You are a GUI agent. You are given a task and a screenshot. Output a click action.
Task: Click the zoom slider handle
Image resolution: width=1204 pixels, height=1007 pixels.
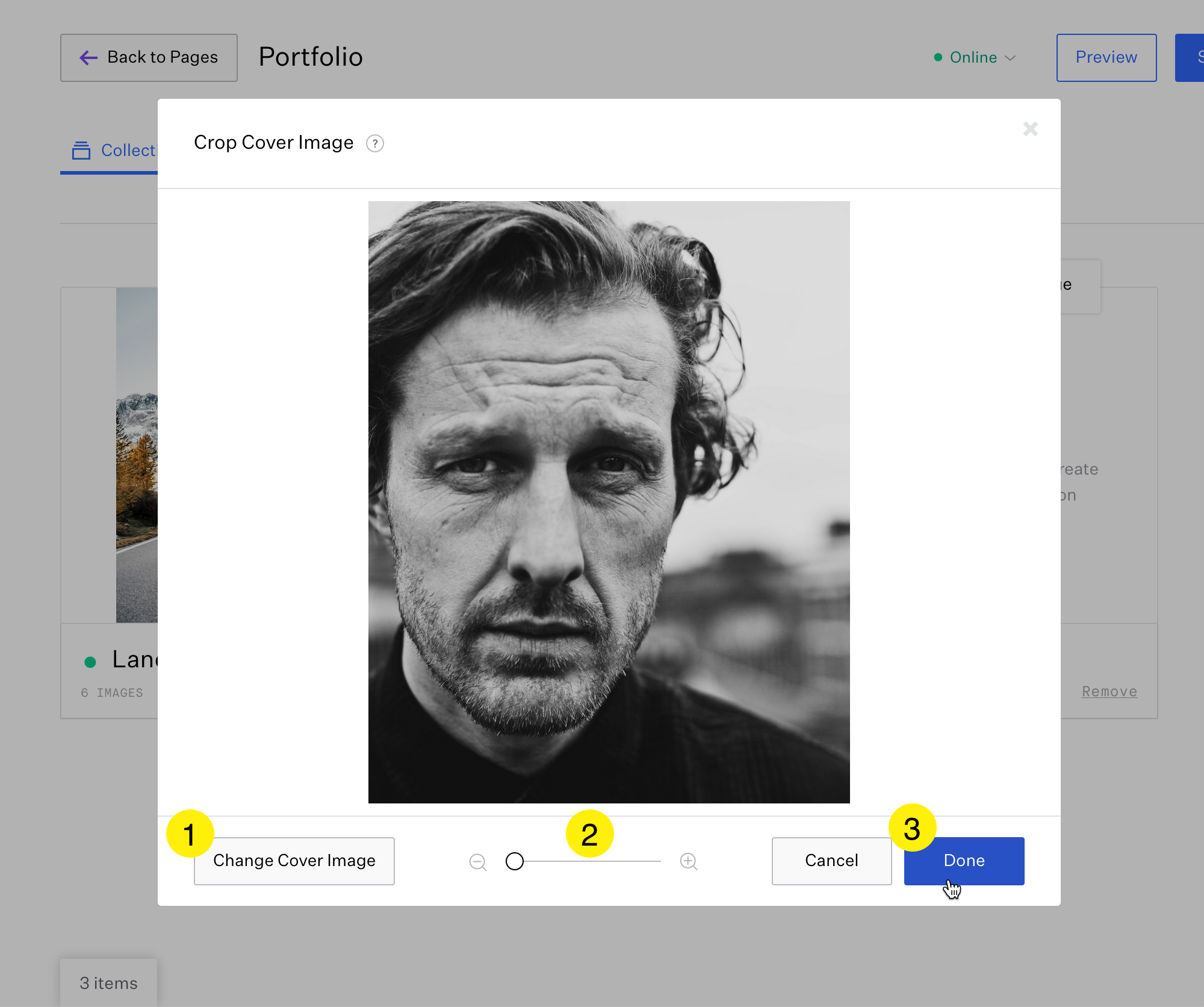point(515,861)
